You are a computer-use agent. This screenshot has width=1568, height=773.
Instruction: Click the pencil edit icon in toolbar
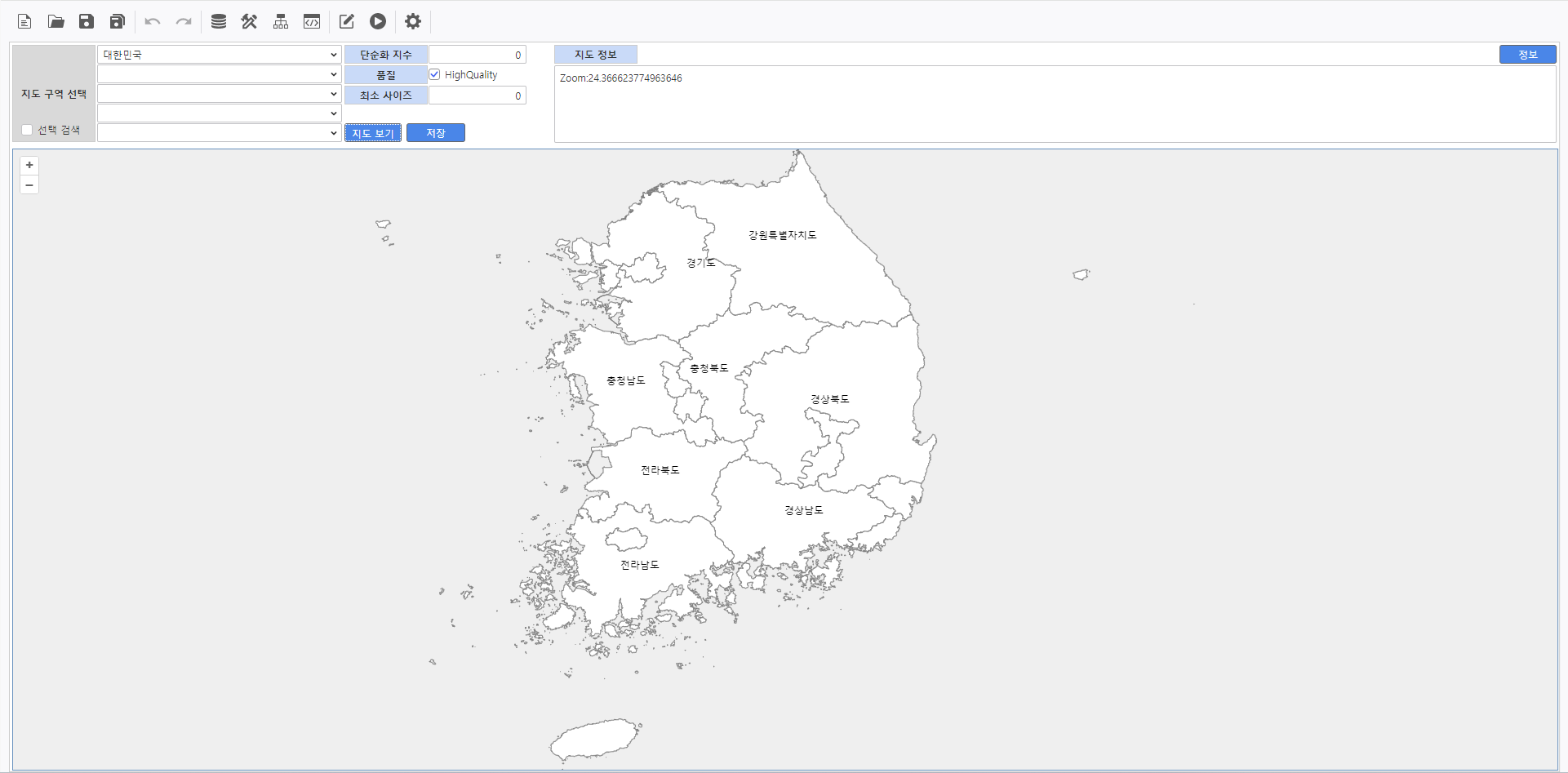(x=347, y=21)
